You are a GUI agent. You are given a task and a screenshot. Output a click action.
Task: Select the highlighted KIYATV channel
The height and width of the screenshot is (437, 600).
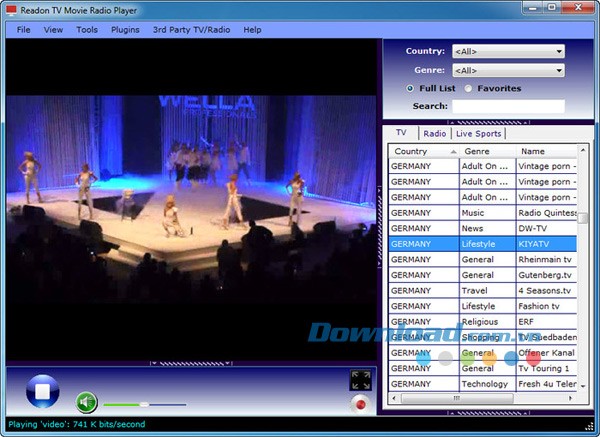[483, 244]
